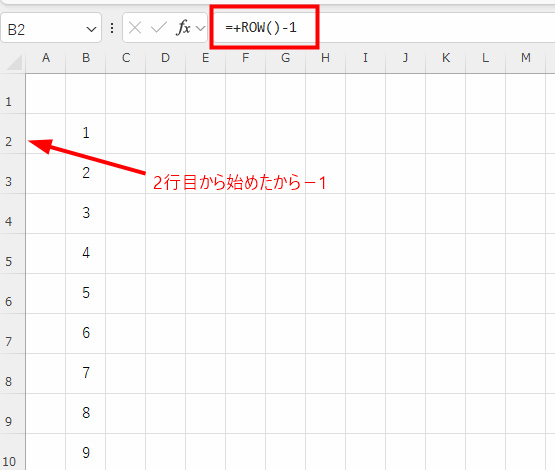This screenshot has height=470, width=555.
Task: Select column H header
Action: [326, 58]
